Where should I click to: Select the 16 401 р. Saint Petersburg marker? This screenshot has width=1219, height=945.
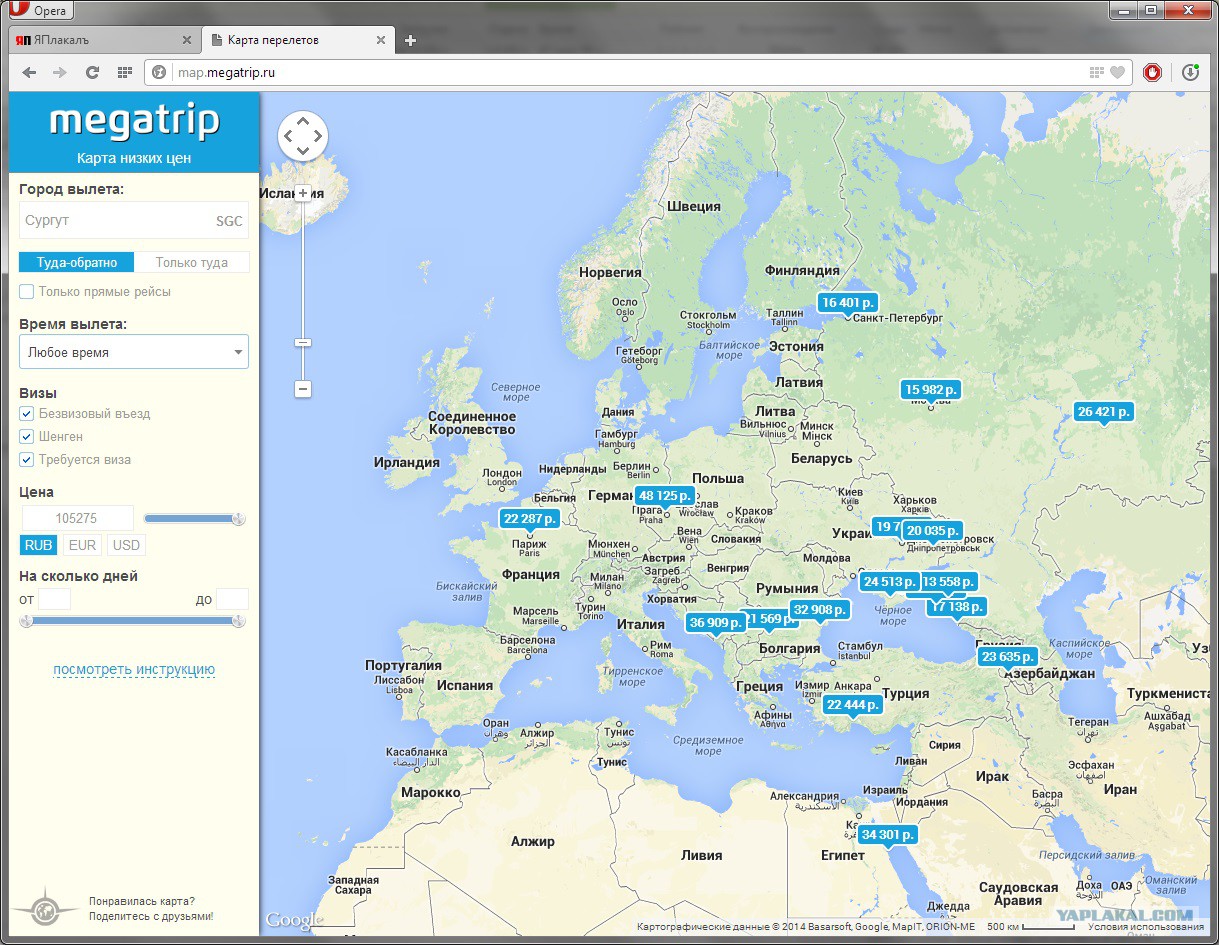pos(848,302)
